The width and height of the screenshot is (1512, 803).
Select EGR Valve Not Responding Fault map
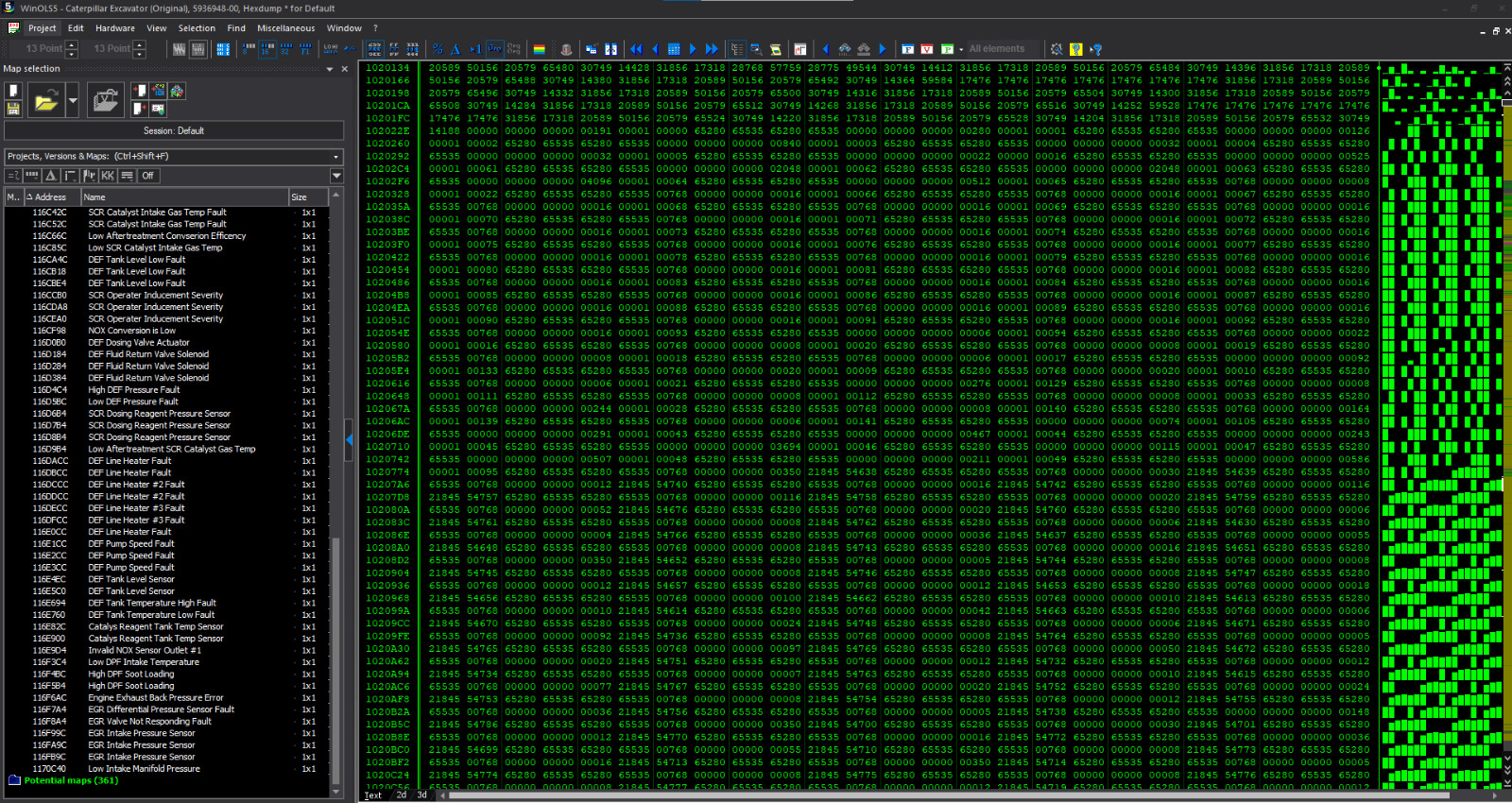149,722
